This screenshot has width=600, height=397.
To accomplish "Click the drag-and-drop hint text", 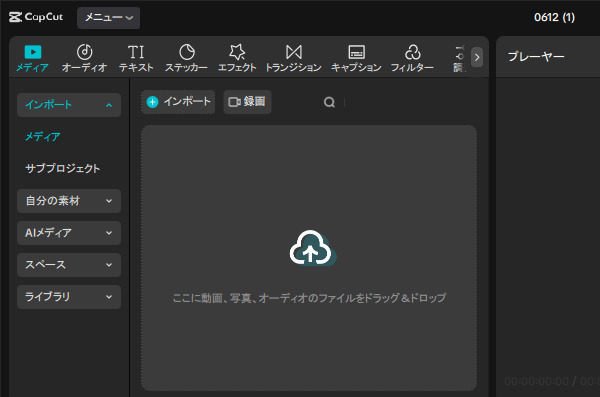I will tap(309, 298).
